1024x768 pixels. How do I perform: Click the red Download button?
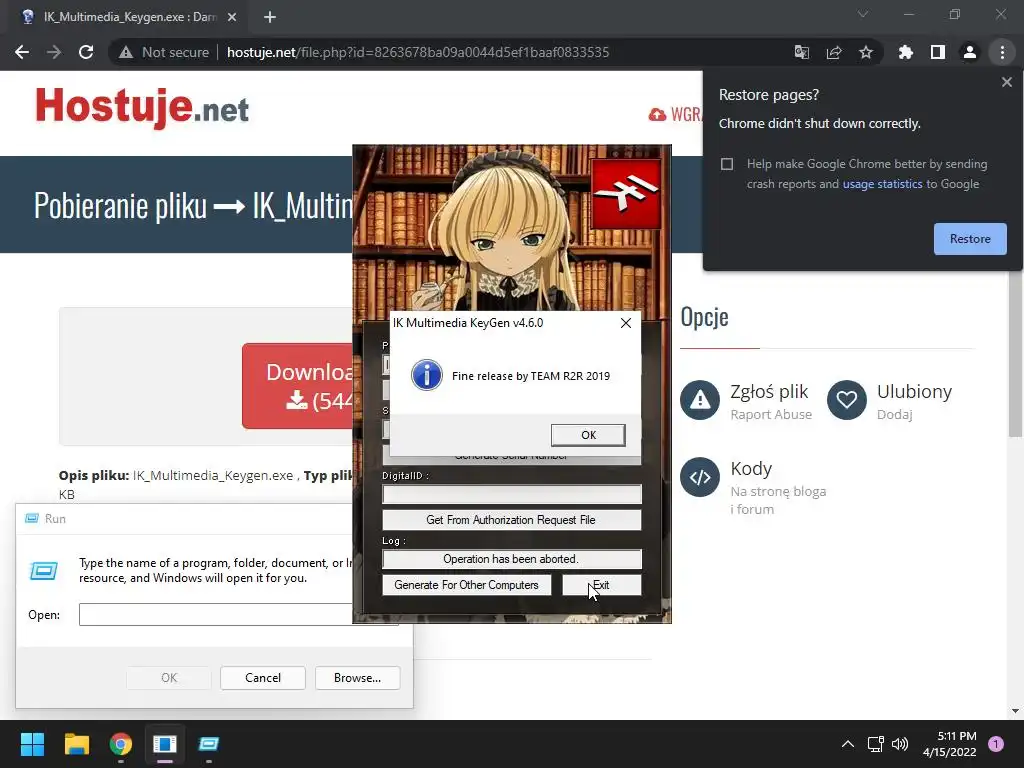coord(298,386)
